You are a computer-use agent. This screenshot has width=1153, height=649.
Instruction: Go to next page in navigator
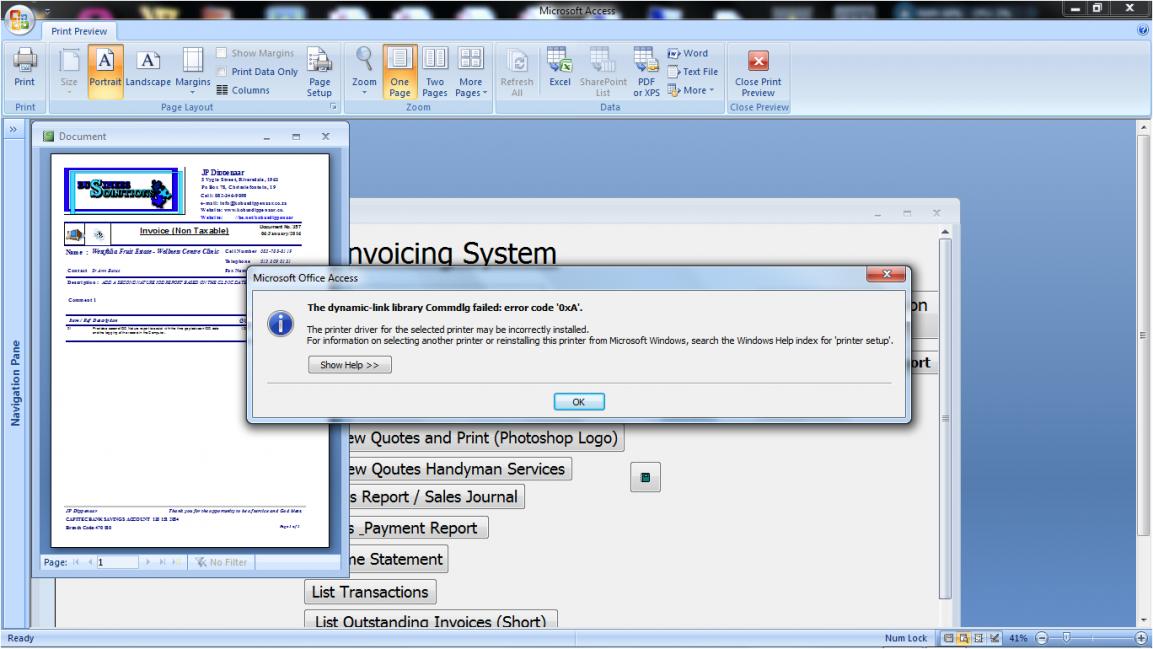(x=149, y=562)
